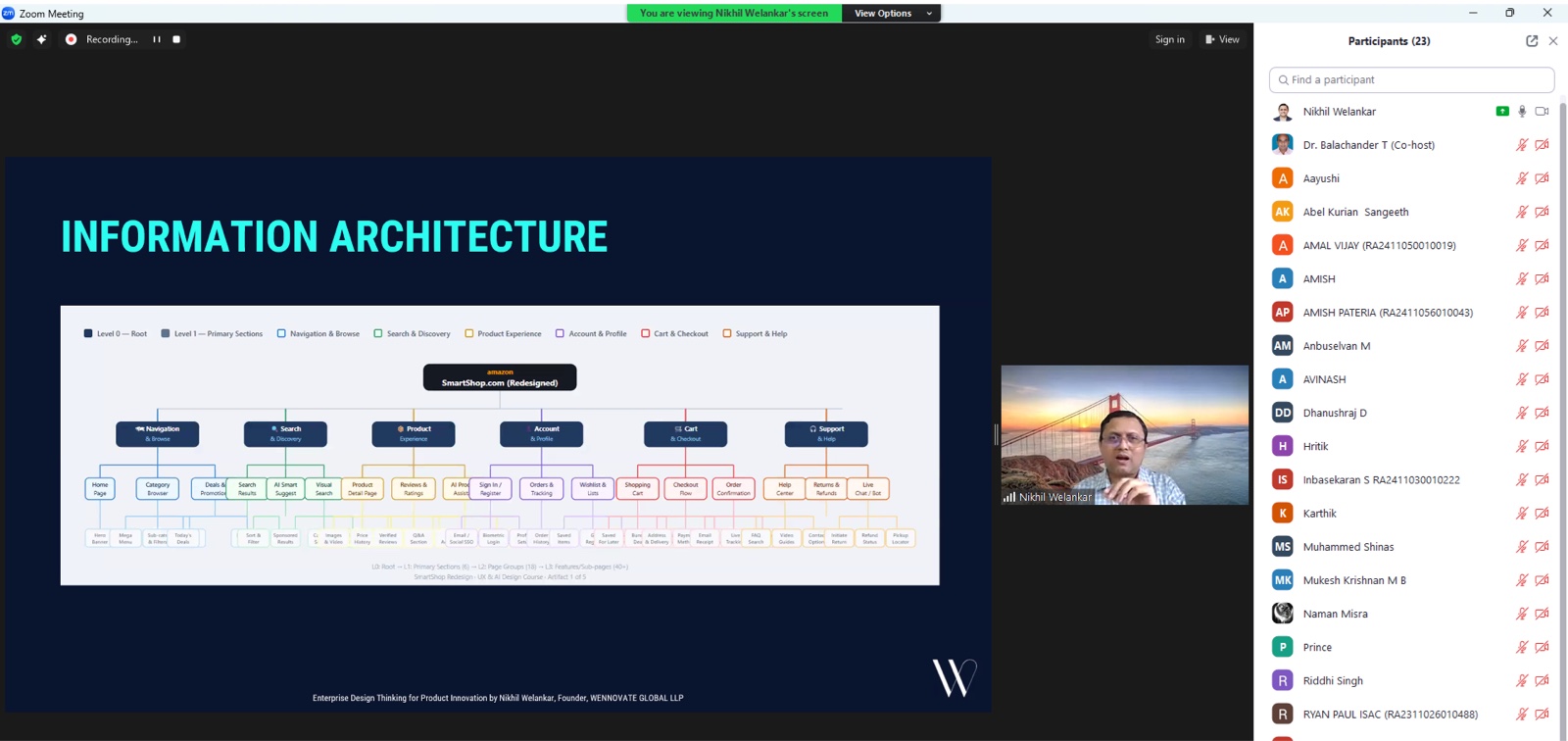Click Prince's video off icon
Screen dimensions: 1568x741
[1542, 647]
